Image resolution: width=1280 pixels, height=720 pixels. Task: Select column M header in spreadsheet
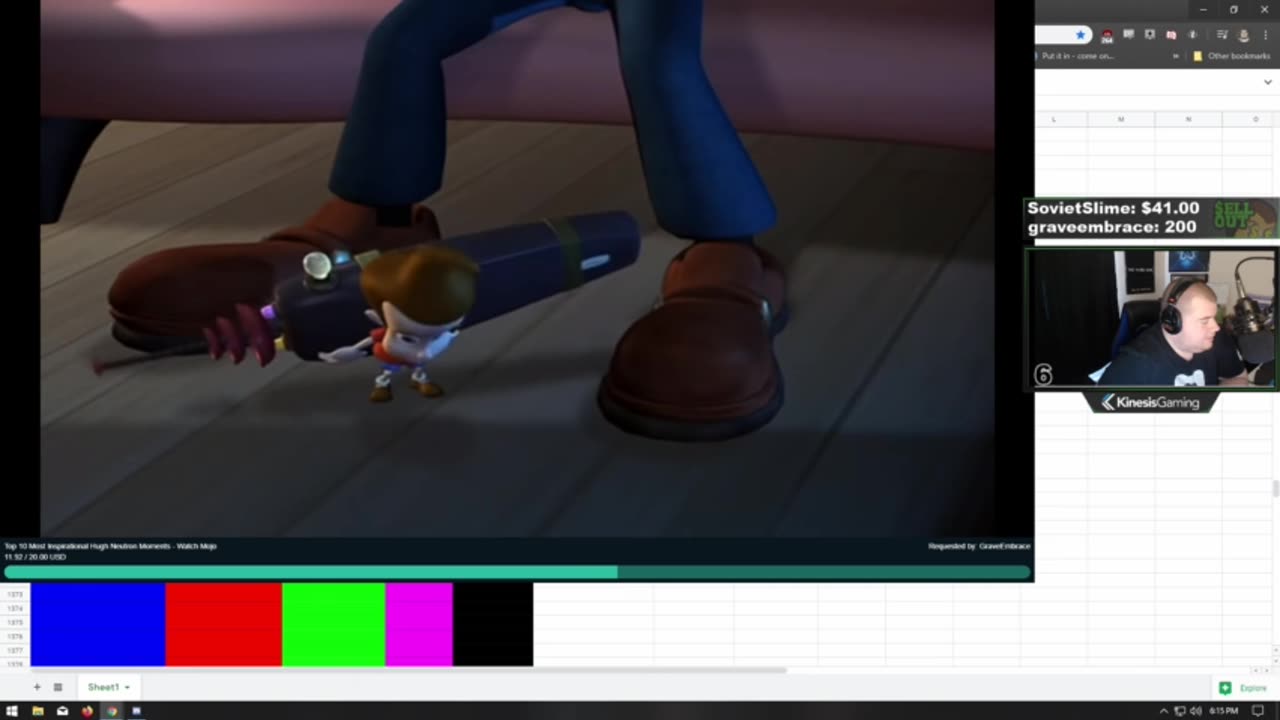1121,119
